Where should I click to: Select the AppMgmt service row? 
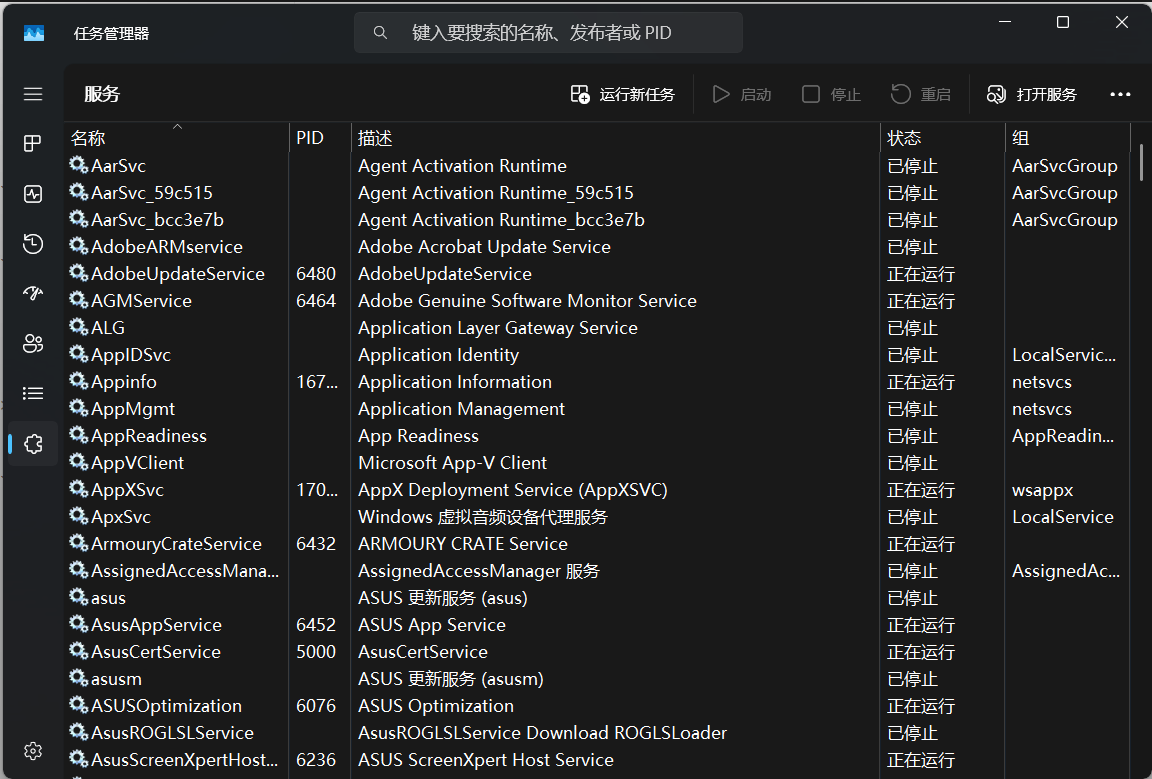pos(597,409)
